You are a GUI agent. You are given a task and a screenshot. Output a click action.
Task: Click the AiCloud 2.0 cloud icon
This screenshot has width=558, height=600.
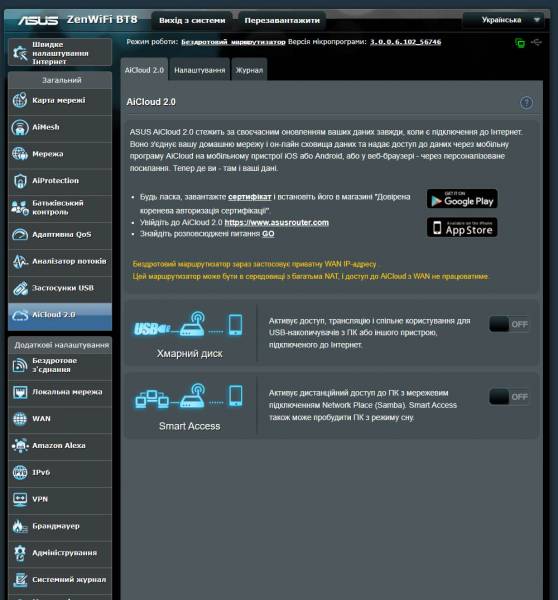[x=20, y=315]
